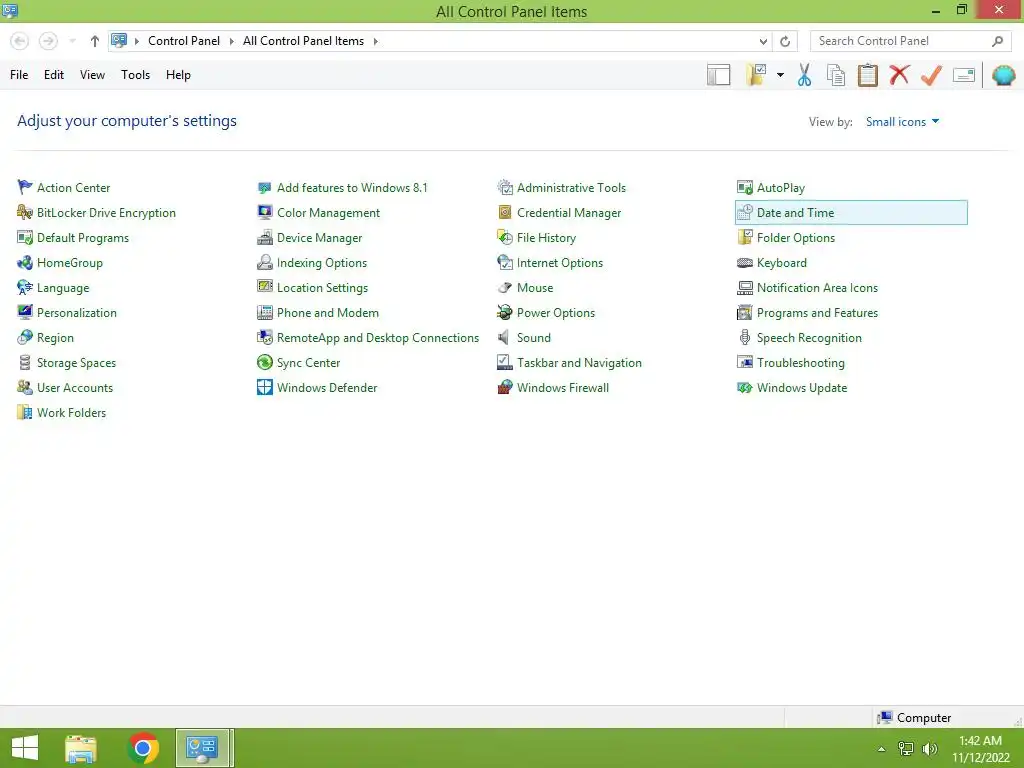The height and width of the screenshot is (768, 1024).
Task: Open the Device Manager icon
Action: pyautogui.click(x=264, y=238)
